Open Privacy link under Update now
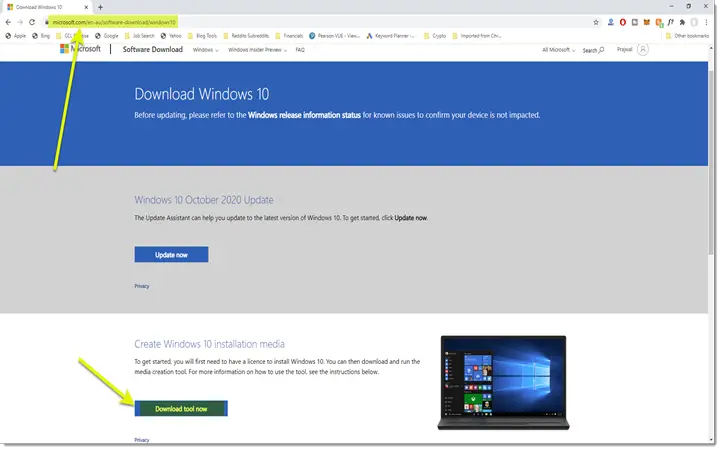The image size is (720, 450). (142, 287)
